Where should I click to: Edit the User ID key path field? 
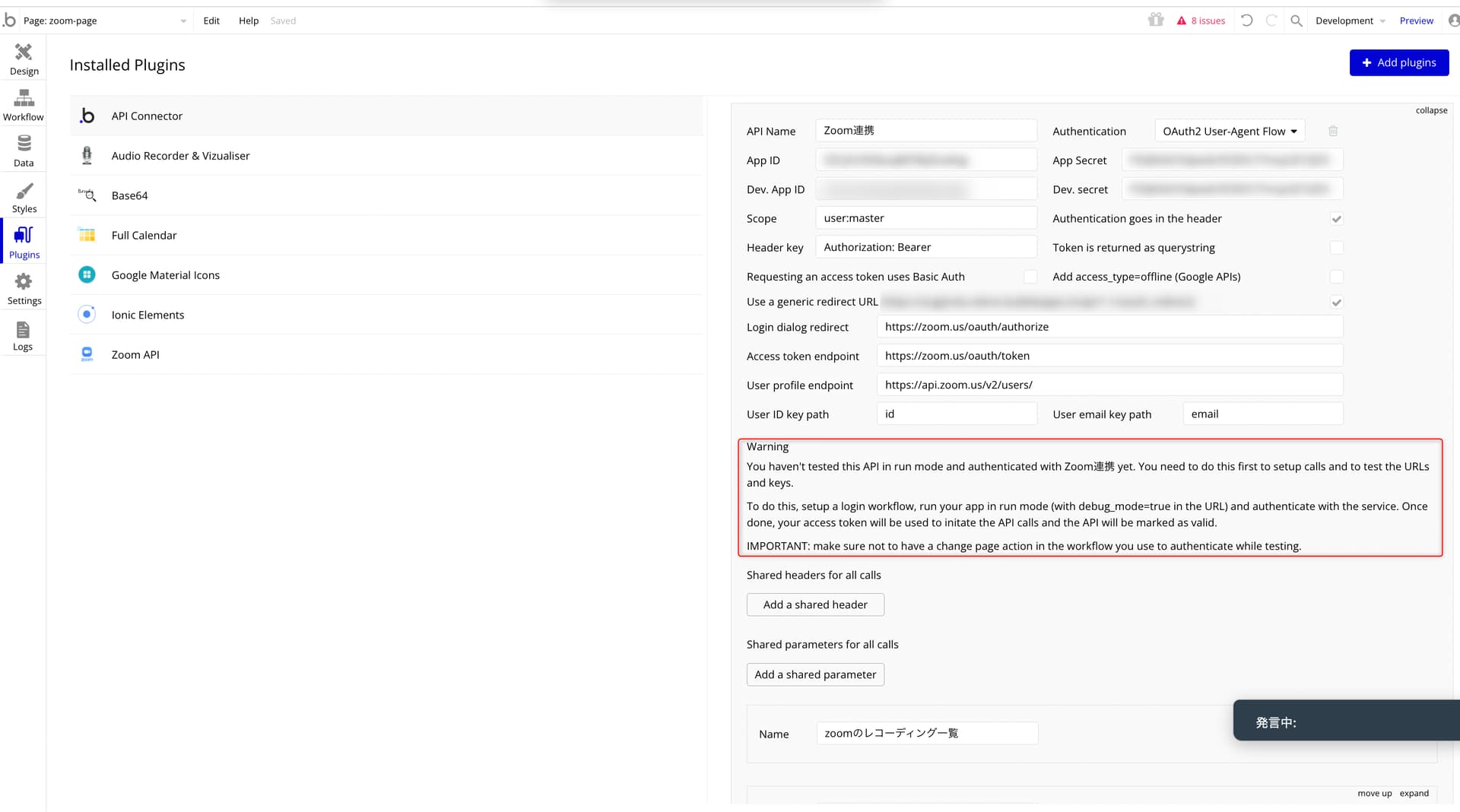click(x=957, y=414)
